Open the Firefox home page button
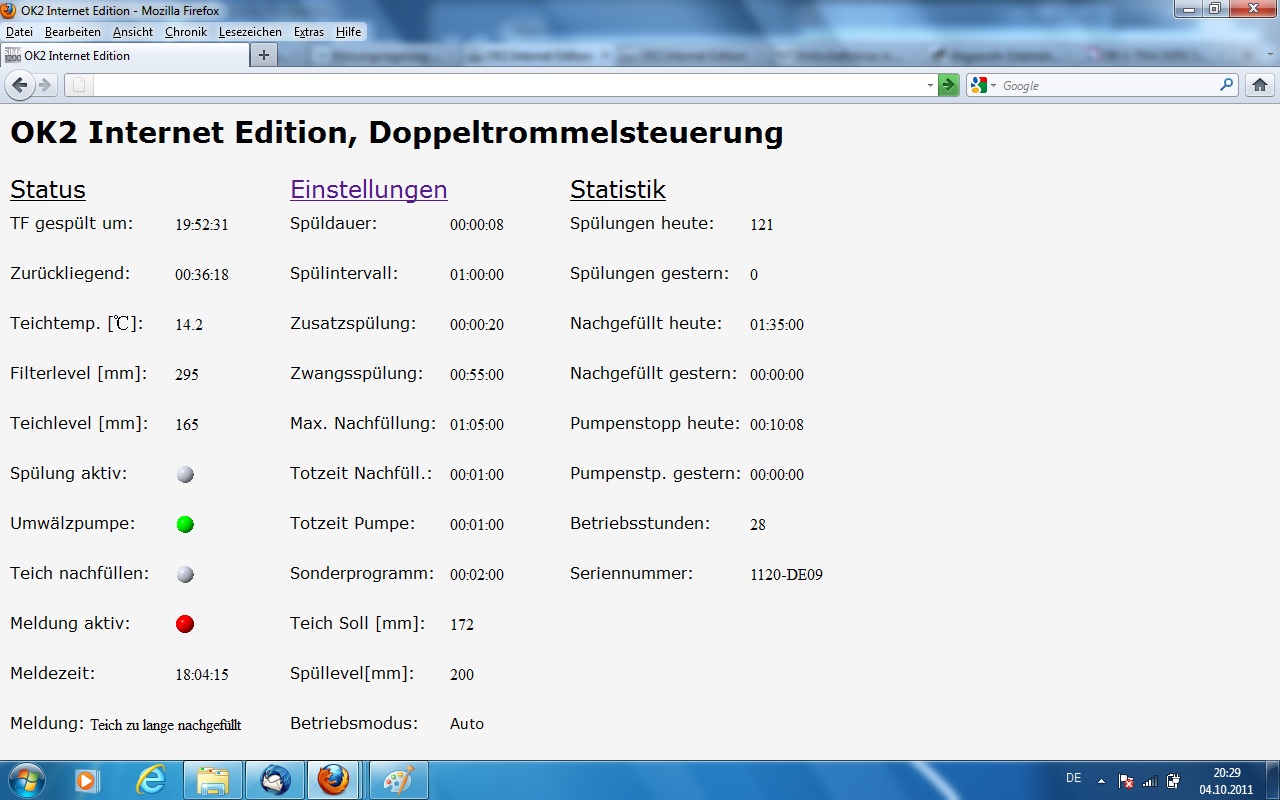 click(x=1260, y=85)
